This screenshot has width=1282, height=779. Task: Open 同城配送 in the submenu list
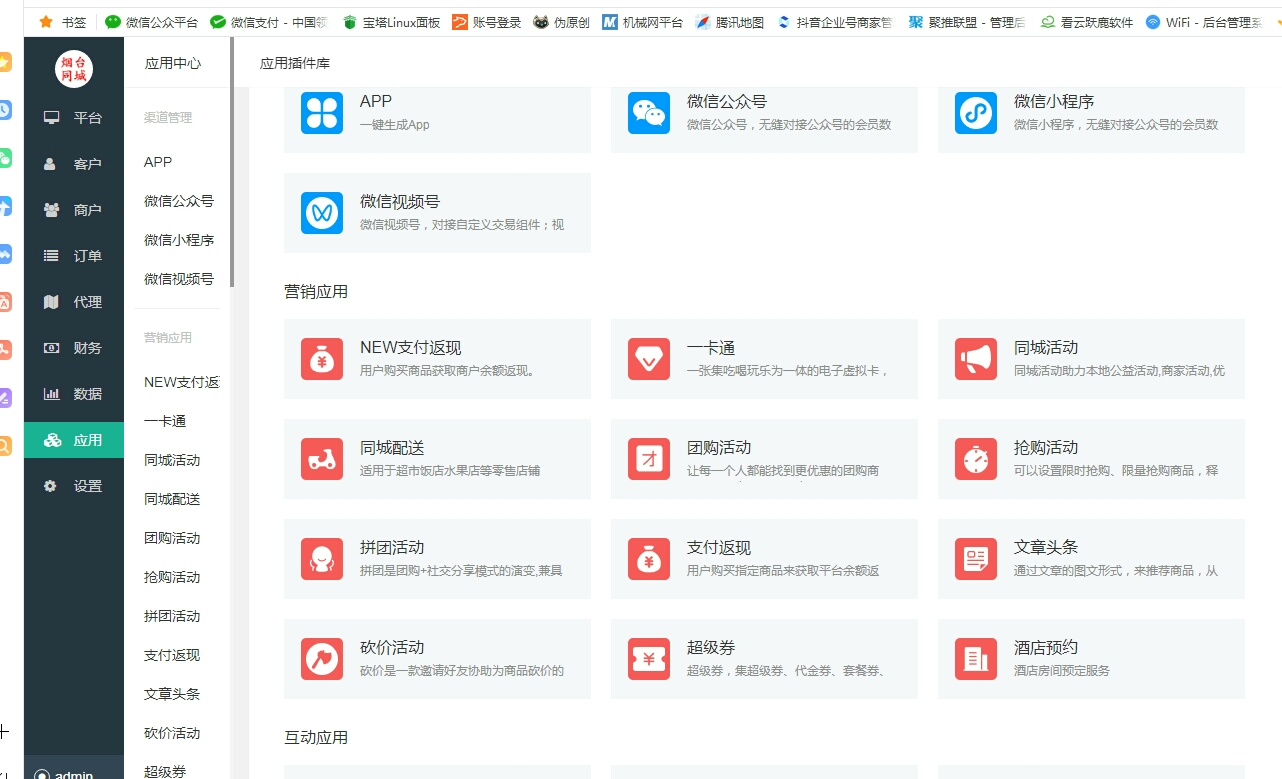click(x=172, y=499)
